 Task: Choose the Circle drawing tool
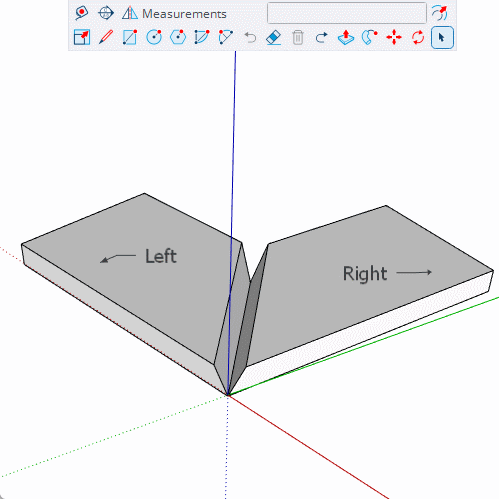pos(154,37)
